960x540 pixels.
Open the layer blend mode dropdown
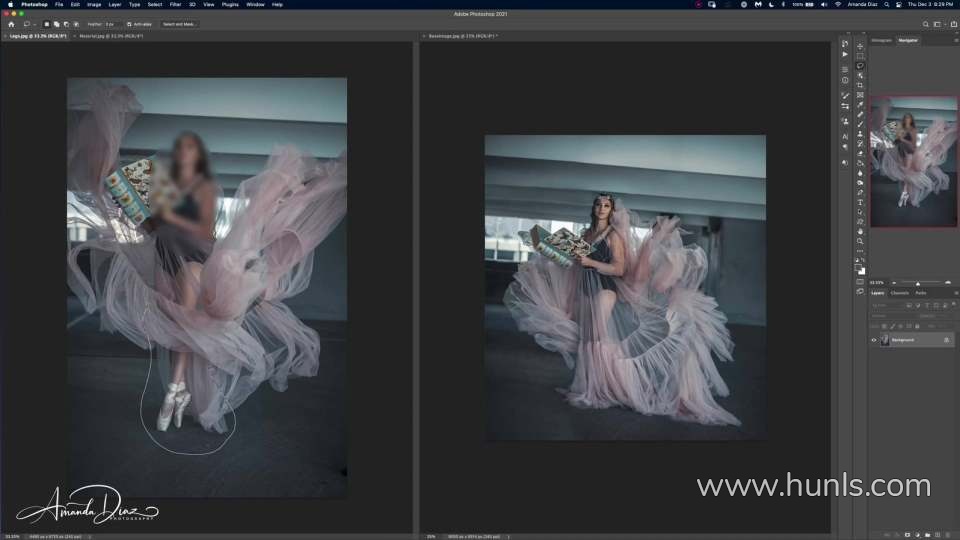895,316
